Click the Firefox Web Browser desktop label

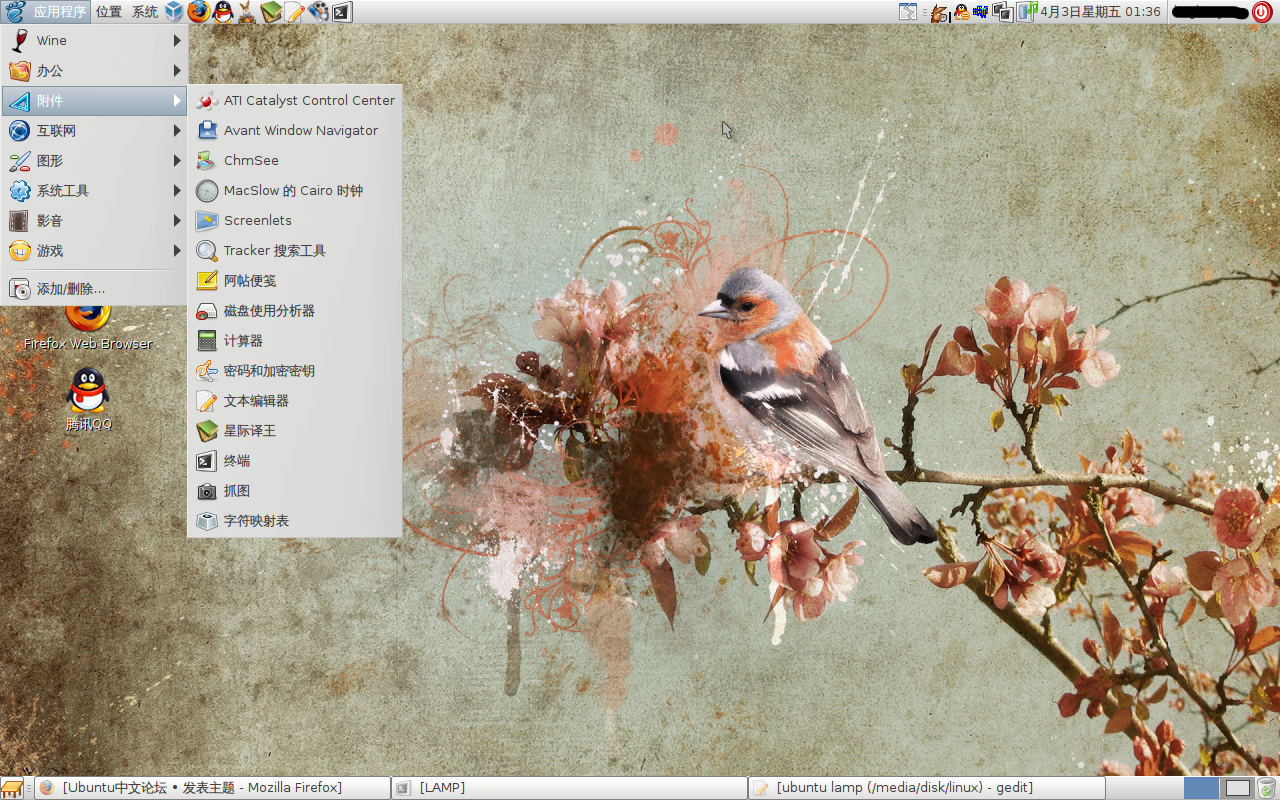88,343
